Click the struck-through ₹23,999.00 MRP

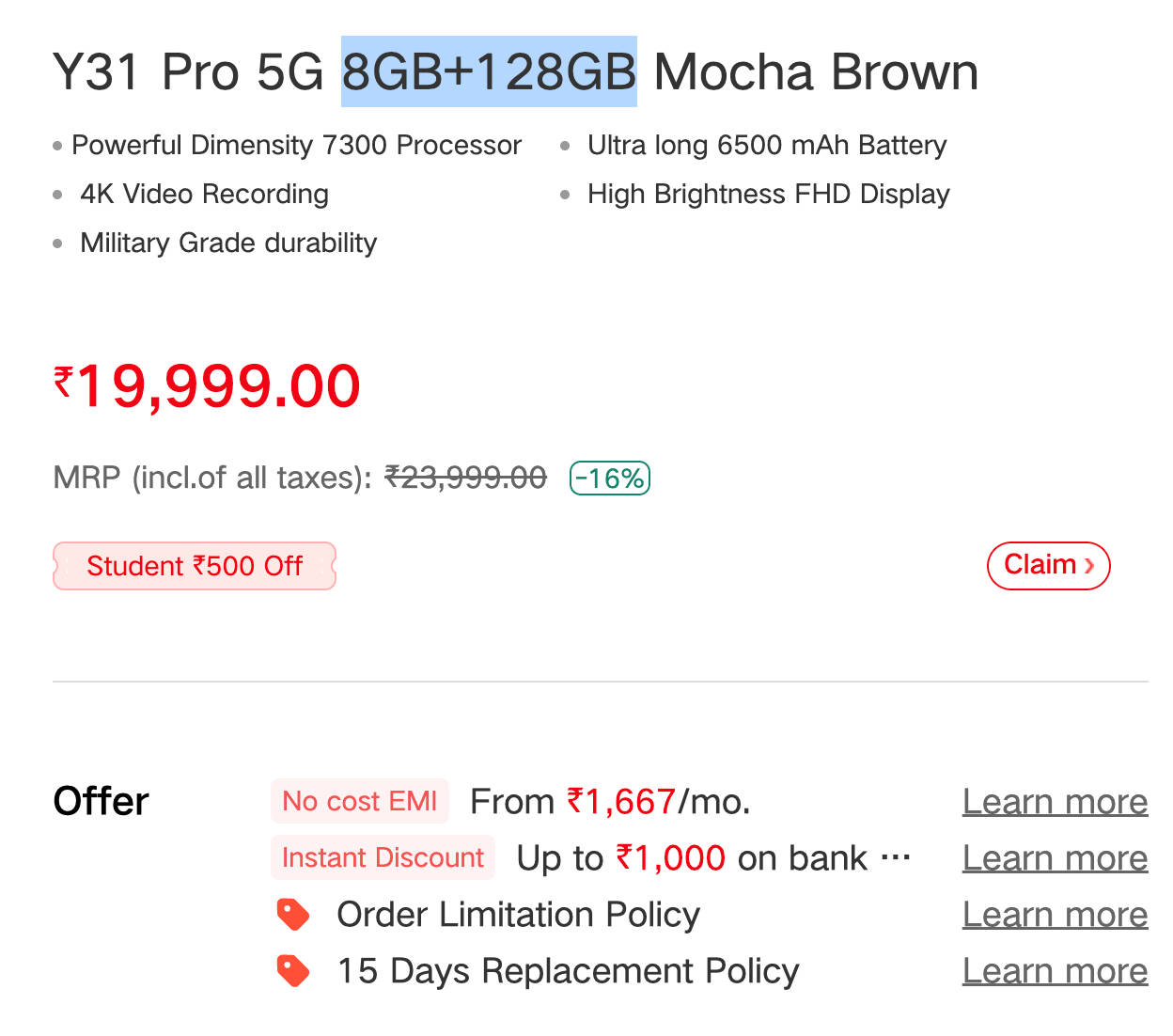[466, 478]
